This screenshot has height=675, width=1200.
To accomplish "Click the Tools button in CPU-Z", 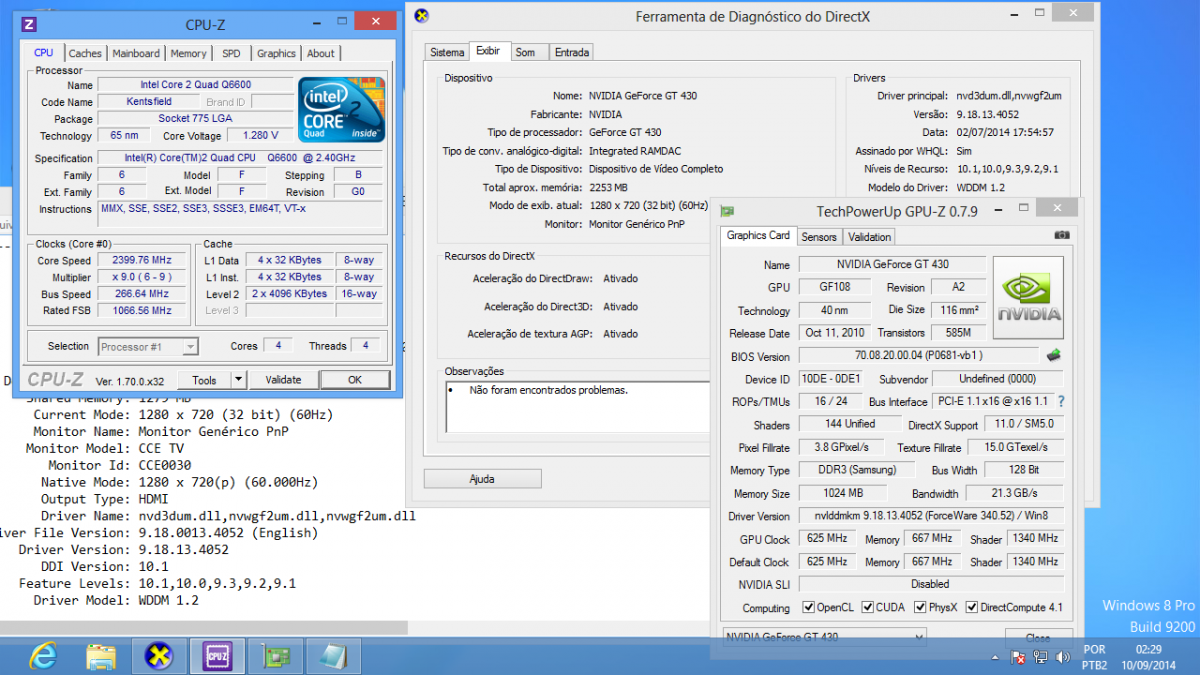I will [204, 380].
